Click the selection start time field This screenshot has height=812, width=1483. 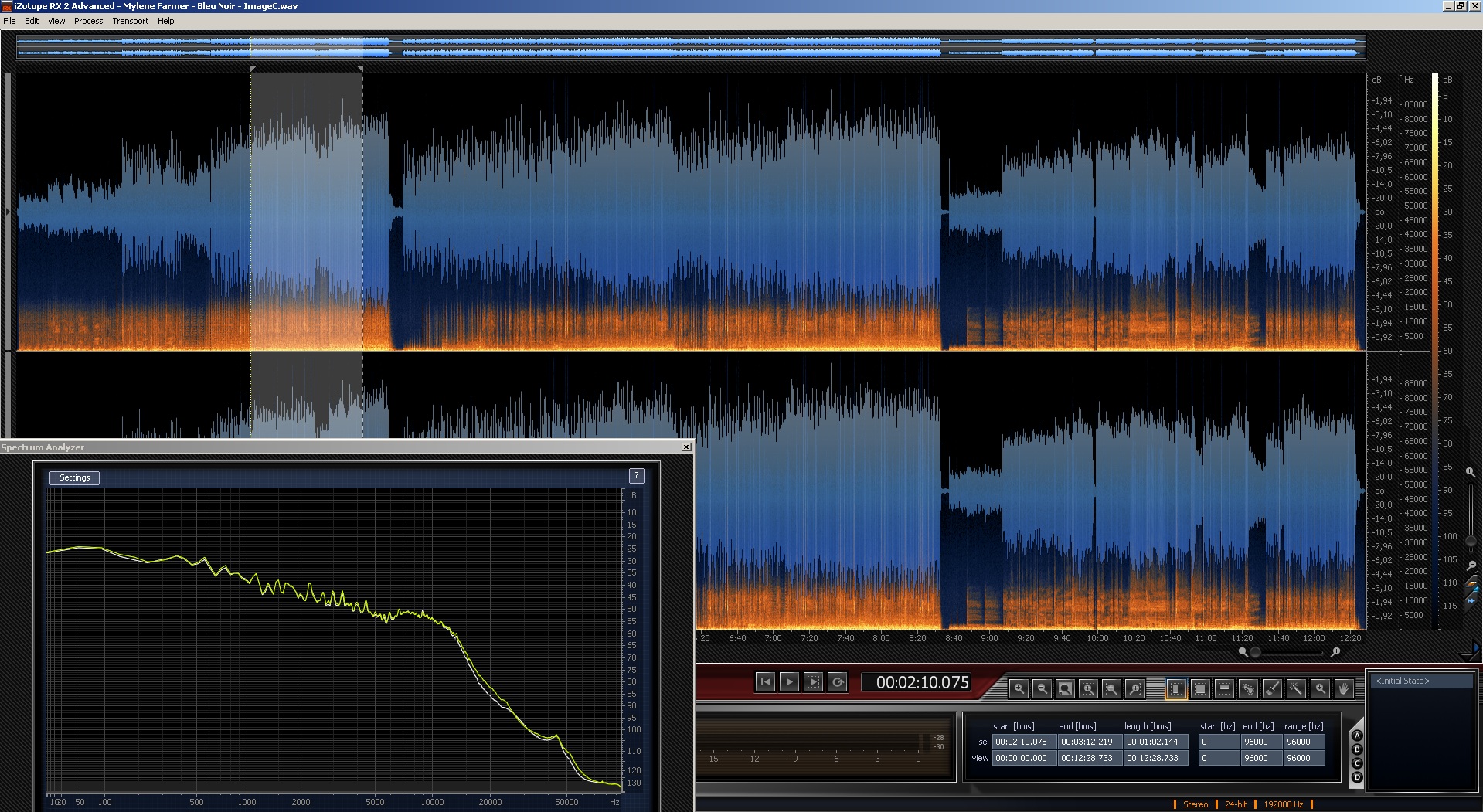pos(1023,742)
